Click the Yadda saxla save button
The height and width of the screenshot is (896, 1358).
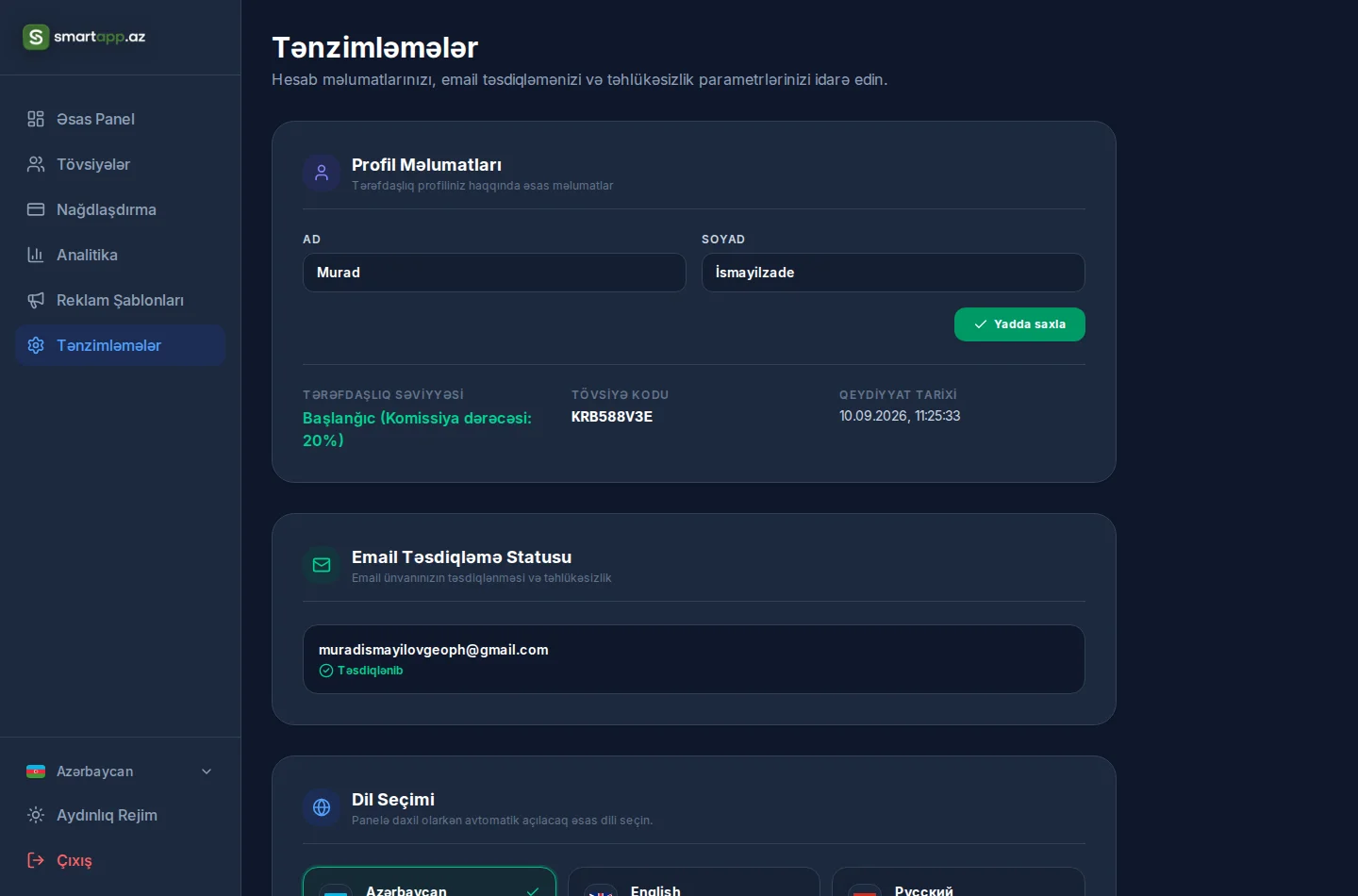pyautogui.click(x=1019, y=324)
